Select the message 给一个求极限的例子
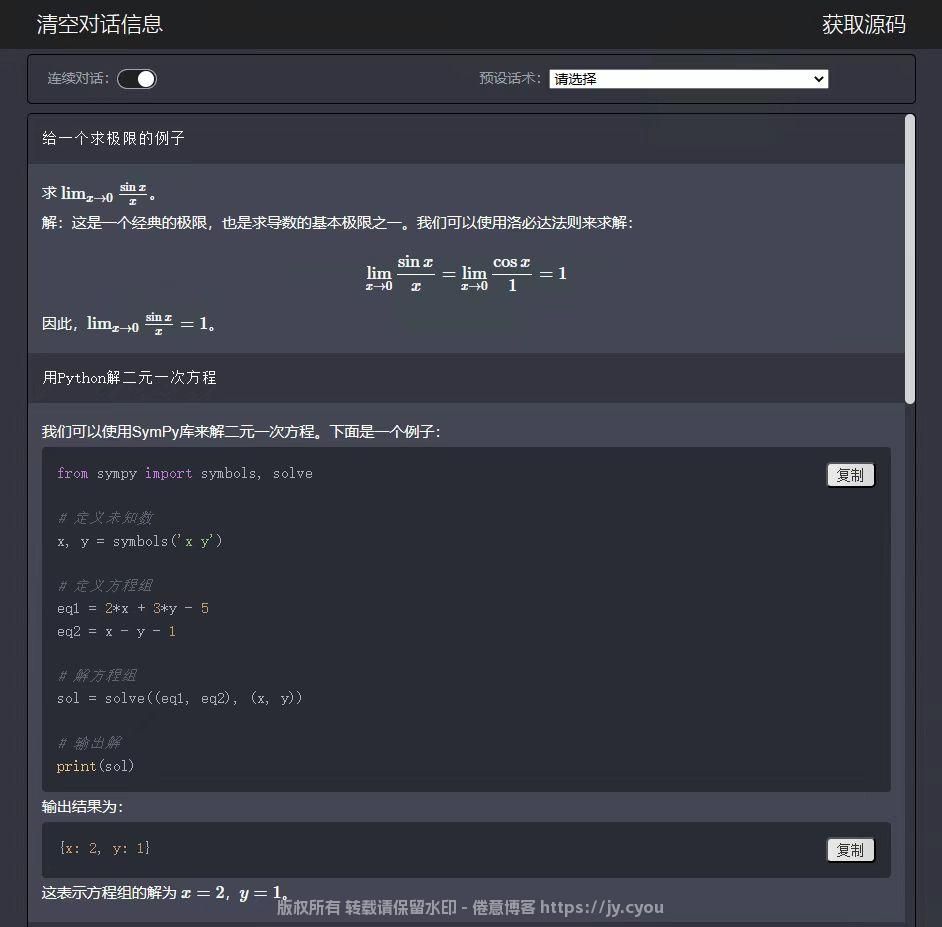 (113, 138)
